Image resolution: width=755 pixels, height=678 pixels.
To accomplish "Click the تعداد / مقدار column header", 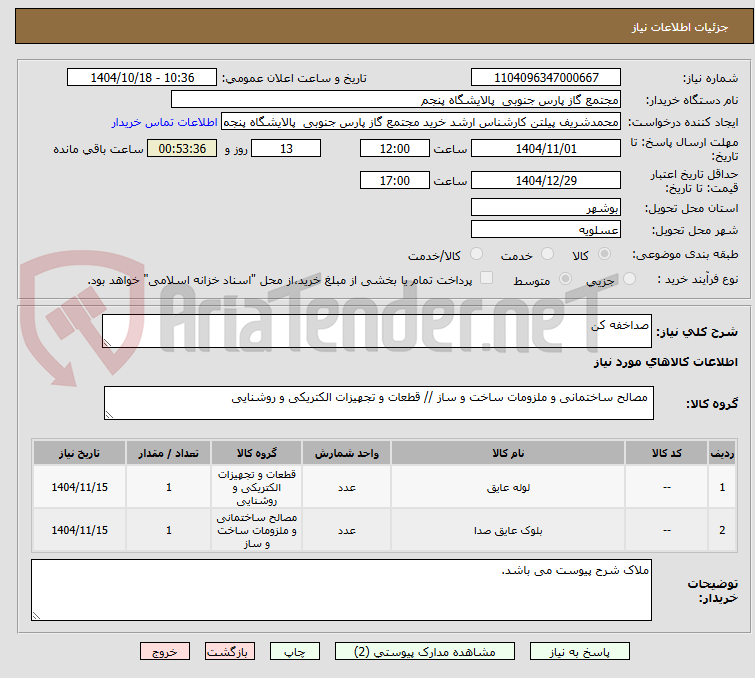I will [x=169, y=453].
